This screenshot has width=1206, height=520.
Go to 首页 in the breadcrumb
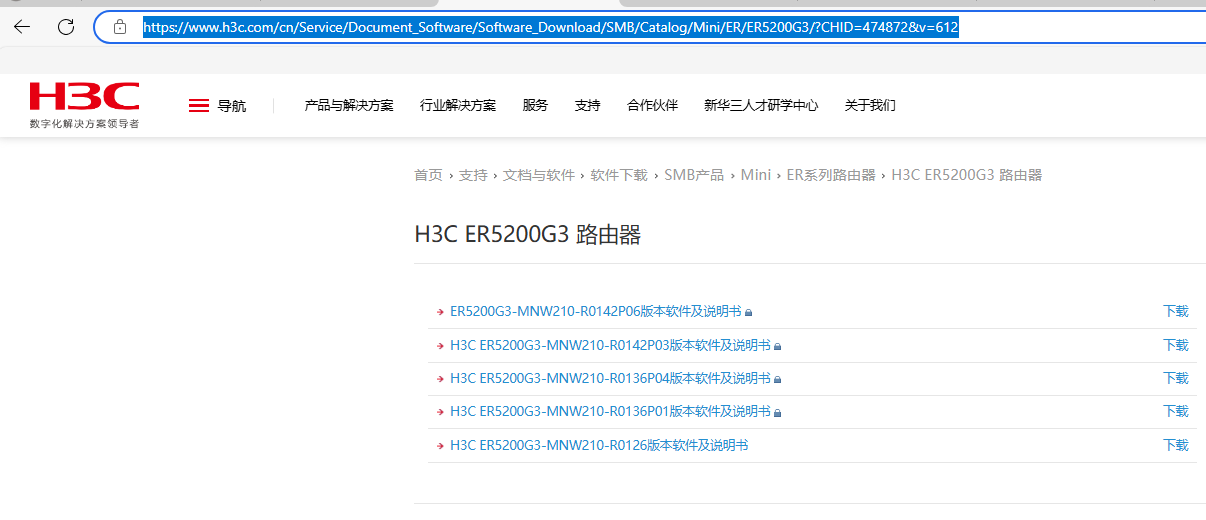[428, 175]
